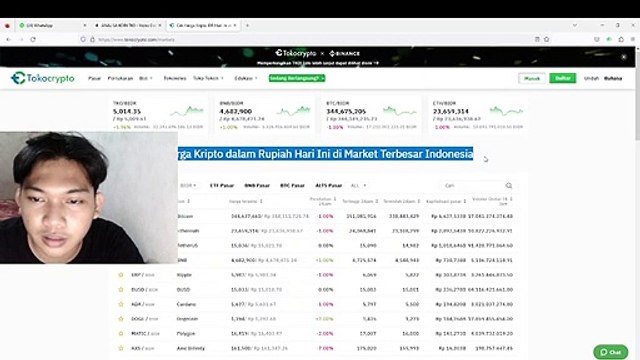Viewport: 640px width, 360px height.
Task: Sort by Kapitalisasi pasar column
Action: pyautogui.click(x=446, y=201)
